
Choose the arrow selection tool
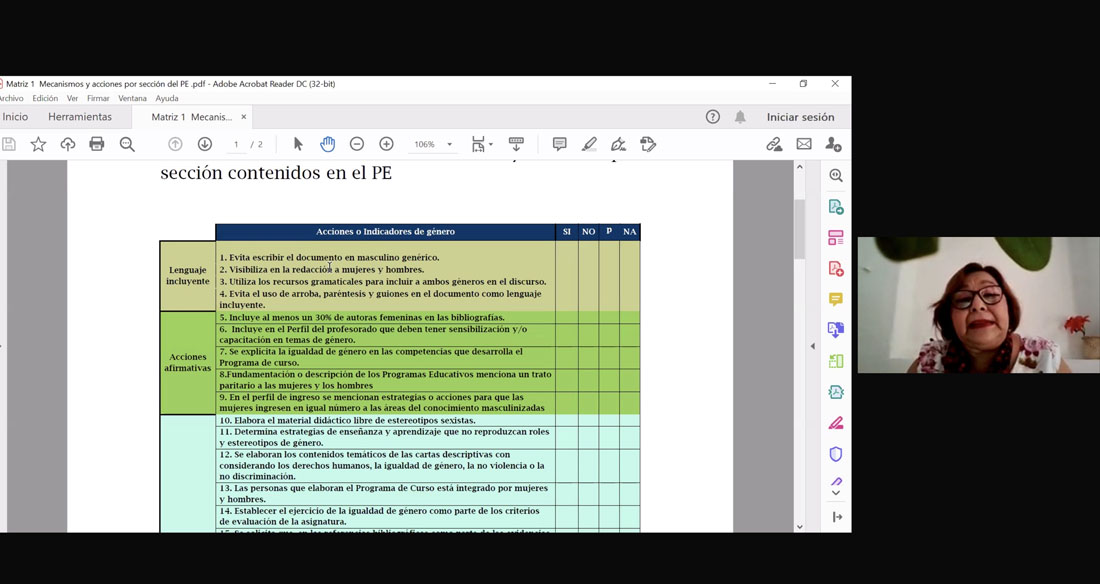click(x=298, y=145)
